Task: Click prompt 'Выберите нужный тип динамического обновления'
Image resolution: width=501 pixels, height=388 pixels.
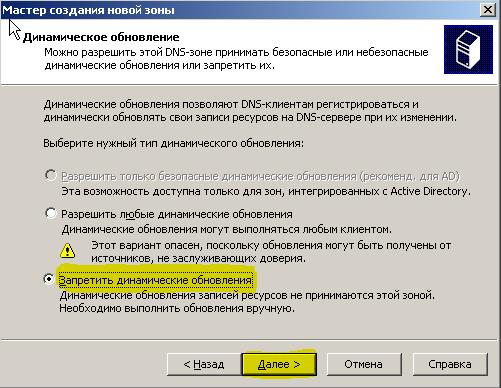Action: [x=173, y=143]
